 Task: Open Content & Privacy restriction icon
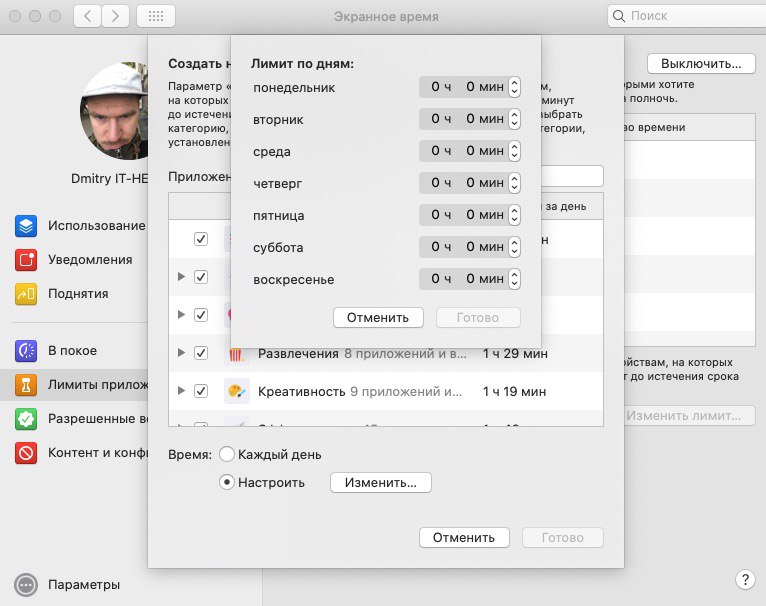26,453
